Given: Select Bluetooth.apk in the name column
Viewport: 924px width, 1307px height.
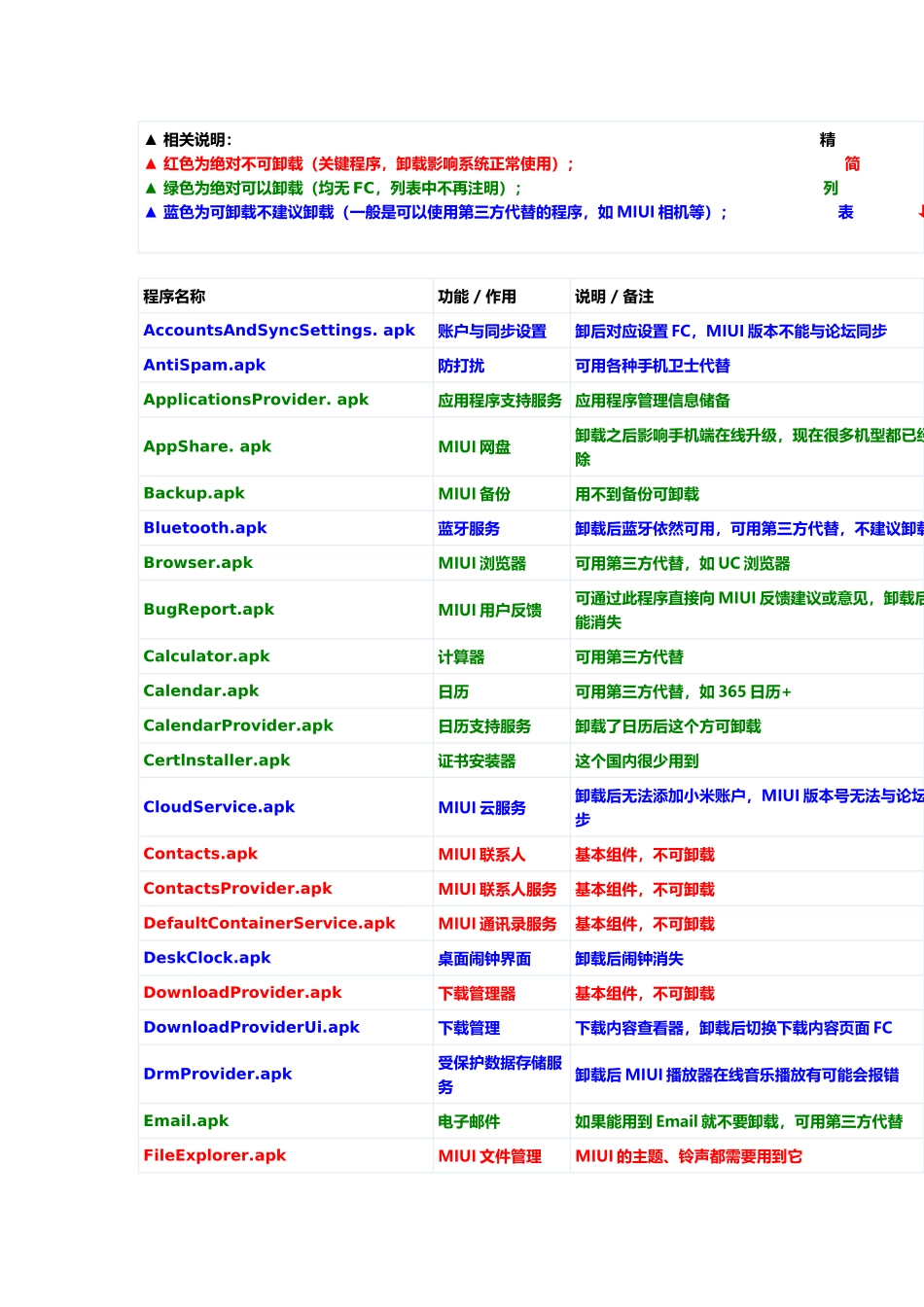Looking at the screenshot, I should [x=205, y=528].
